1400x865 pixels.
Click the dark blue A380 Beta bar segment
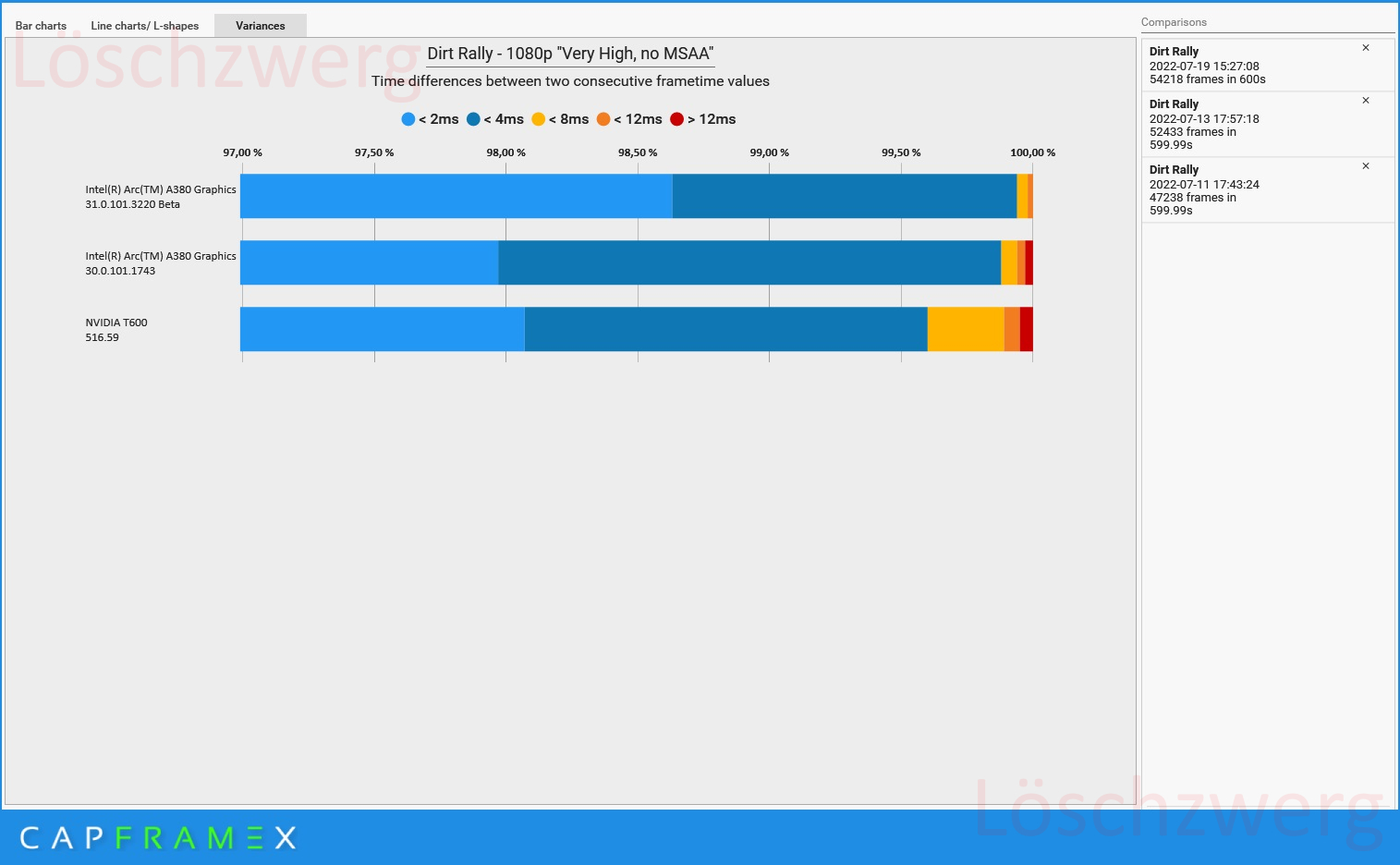coord(845,196)
